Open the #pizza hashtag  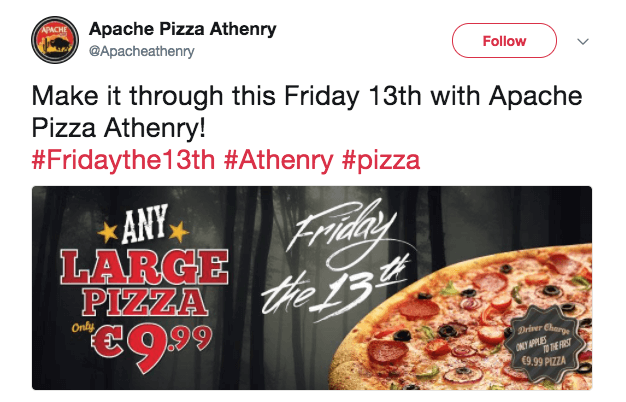(381, 160)
